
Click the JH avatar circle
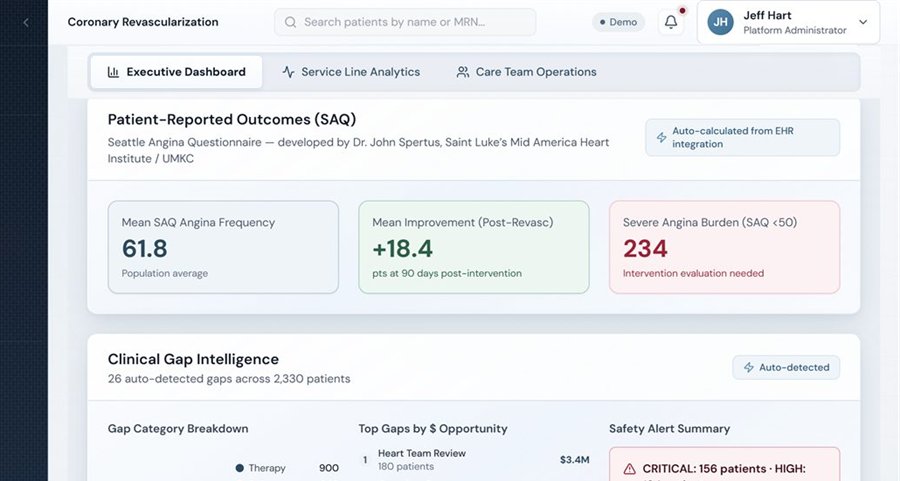[x=720, y=22]
